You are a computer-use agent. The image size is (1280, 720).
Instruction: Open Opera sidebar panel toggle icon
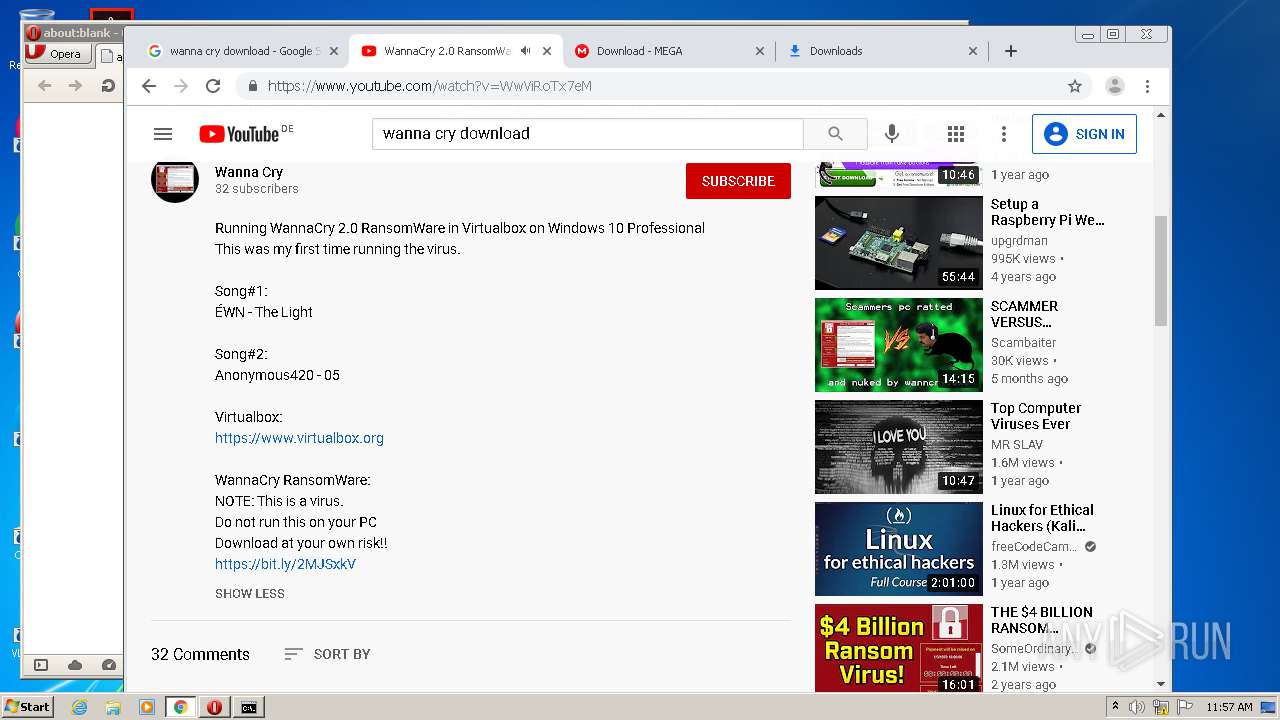click(x=41, y=665)
